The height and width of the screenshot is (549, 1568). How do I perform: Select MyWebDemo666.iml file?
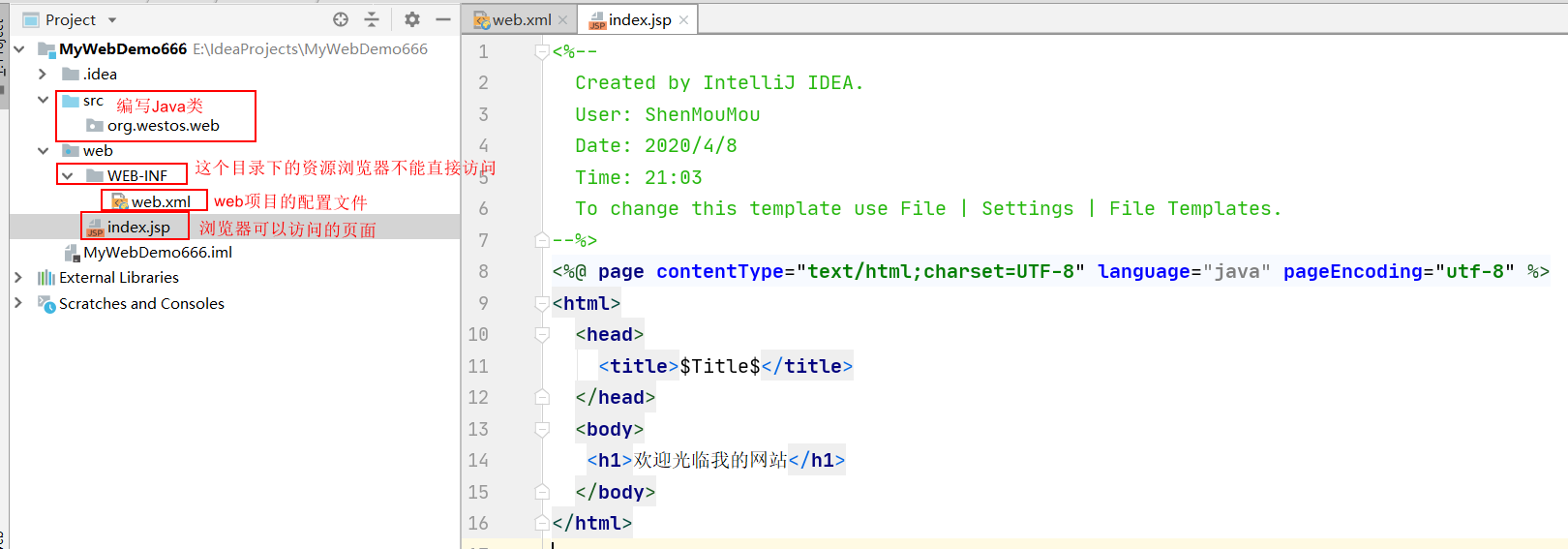click(x=158, y=252)
